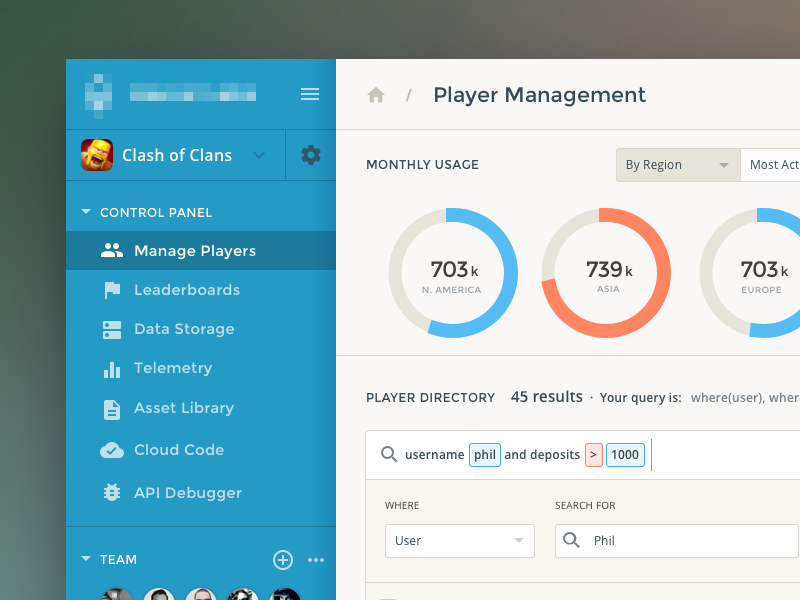This screenshot has height=600, width=800.
Task: Expand the Clash of Clans app switcher
Action: click(x=259, y=155)
